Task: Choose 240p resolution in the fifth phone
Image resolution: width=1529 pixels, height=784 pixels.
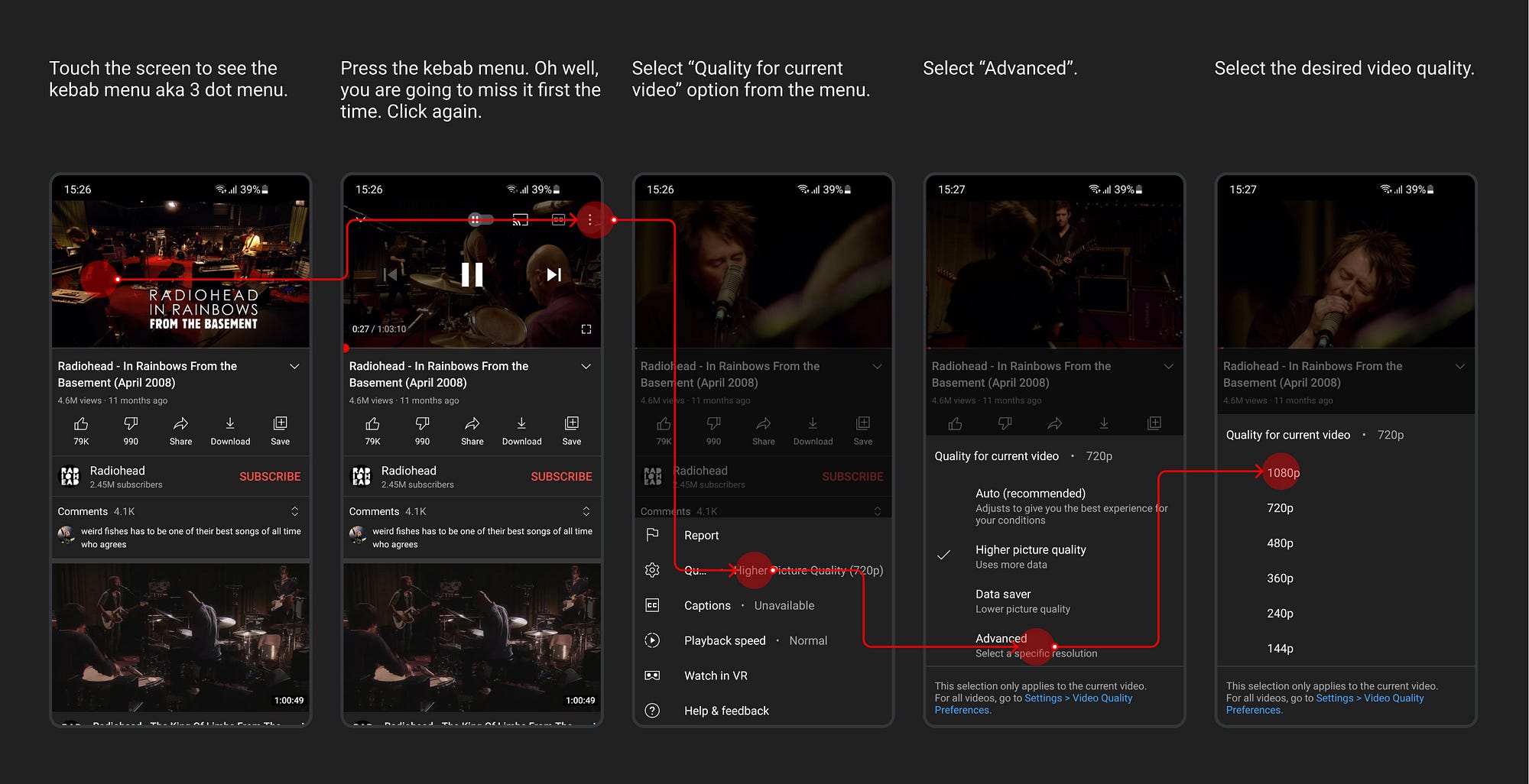Action: [x=1280, y=614]
